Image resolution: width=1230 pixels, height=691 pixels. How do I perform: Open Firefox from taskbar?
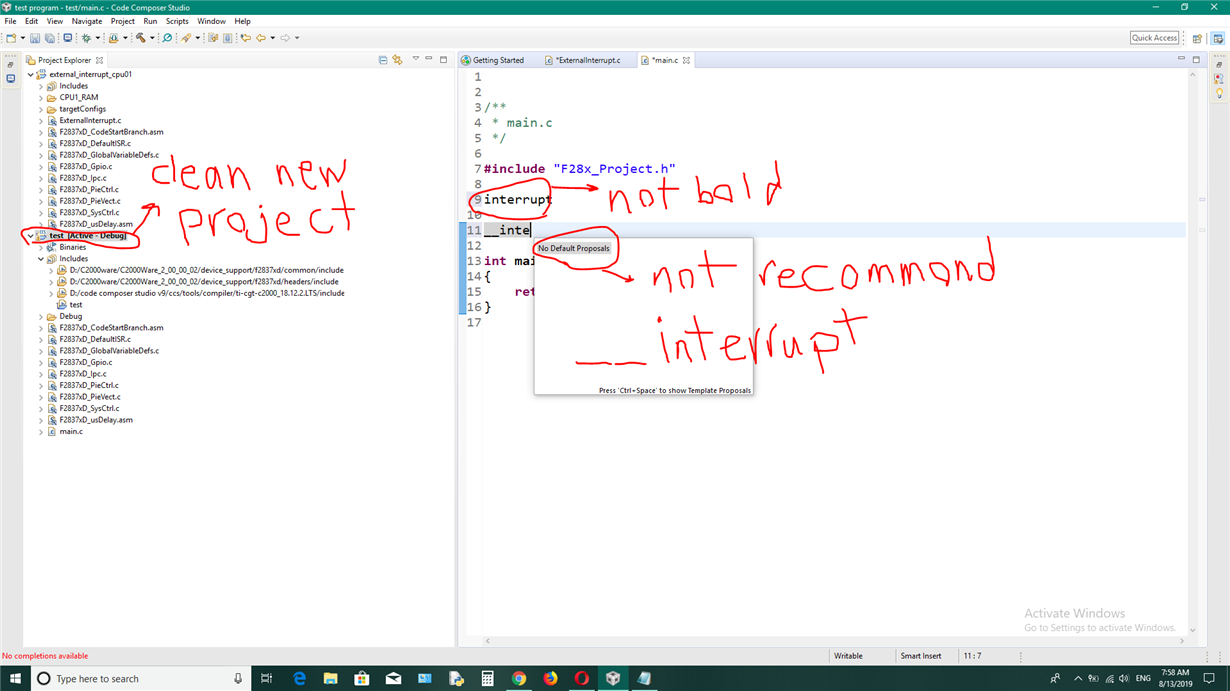click(550, 678)
